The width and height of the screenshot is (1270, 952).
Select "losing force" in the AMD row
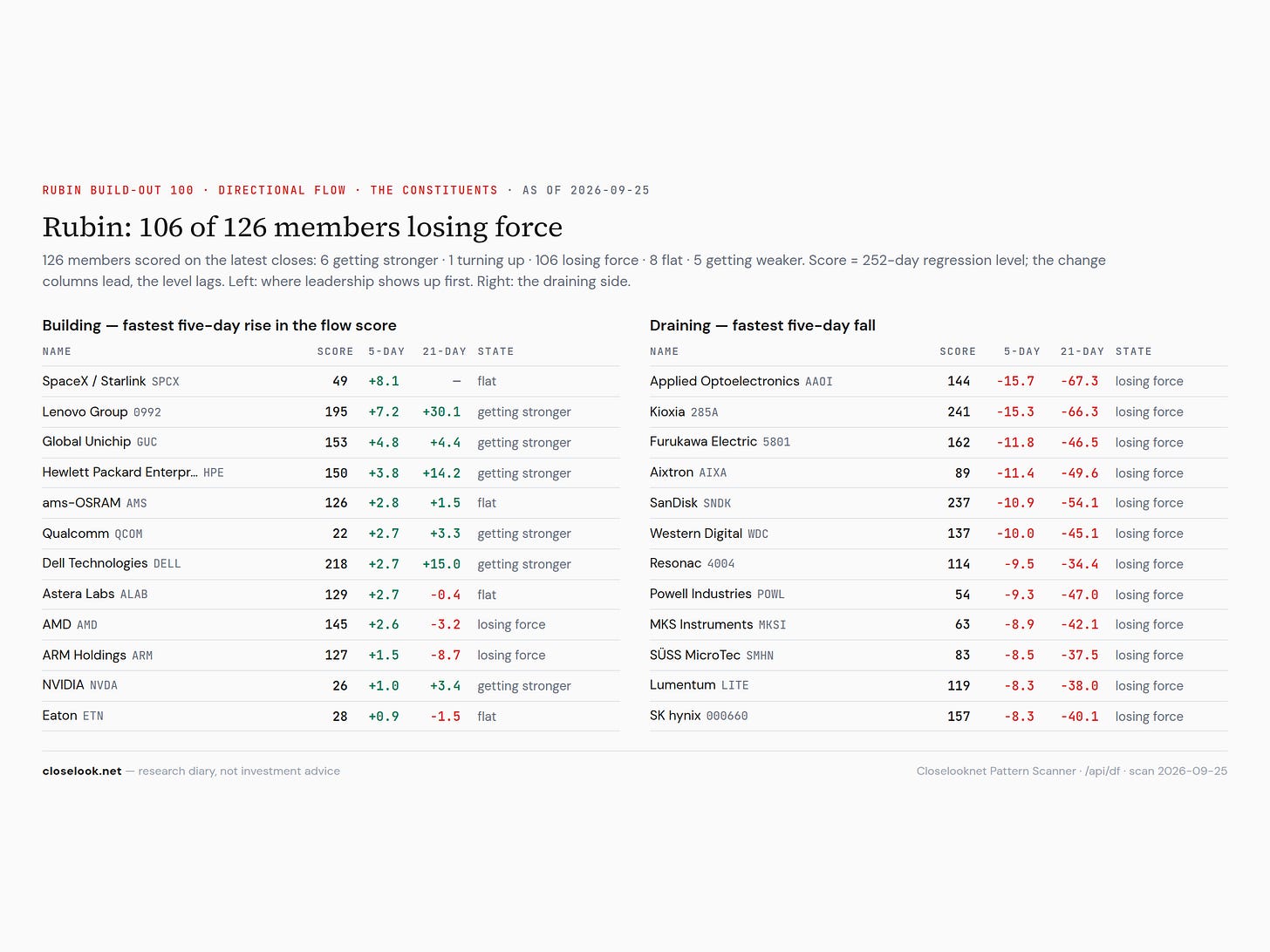click(511, 625)
